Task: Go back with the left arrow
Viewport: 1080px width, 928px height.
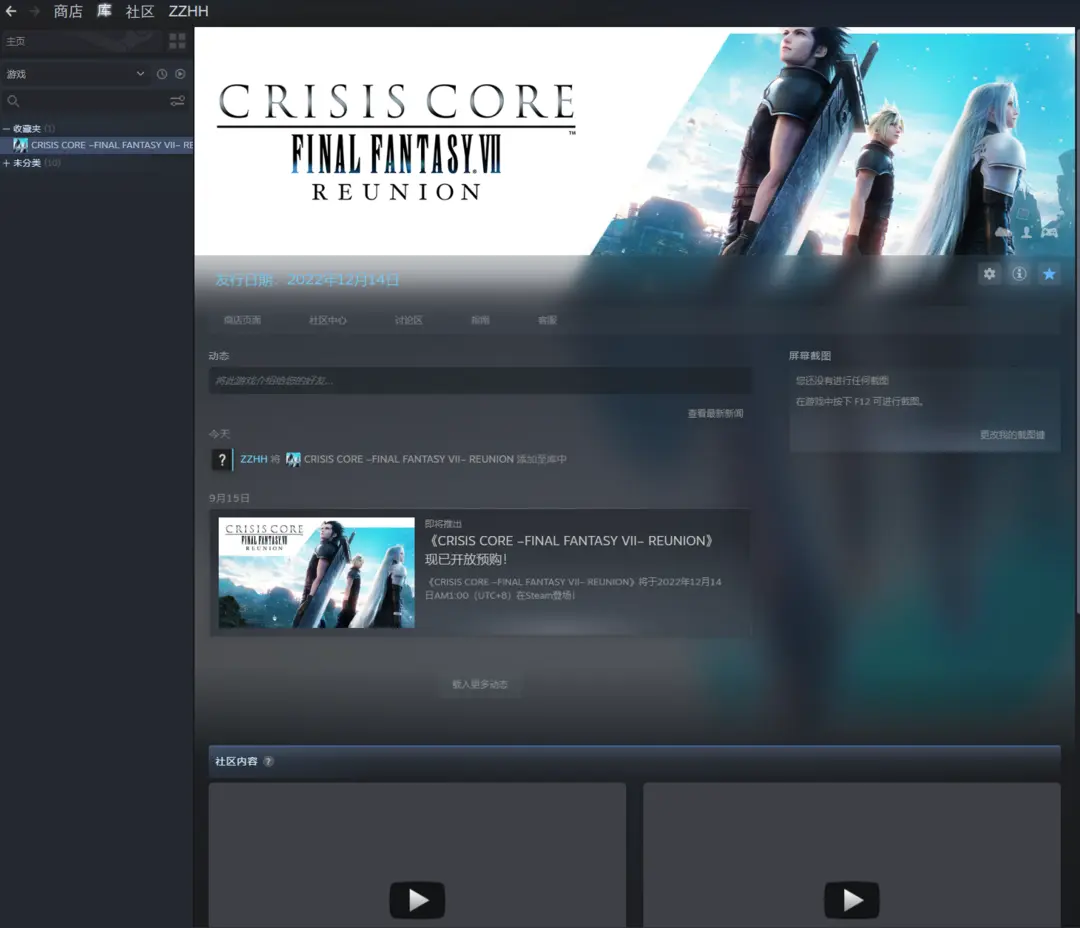Action: tap(11, 11)
